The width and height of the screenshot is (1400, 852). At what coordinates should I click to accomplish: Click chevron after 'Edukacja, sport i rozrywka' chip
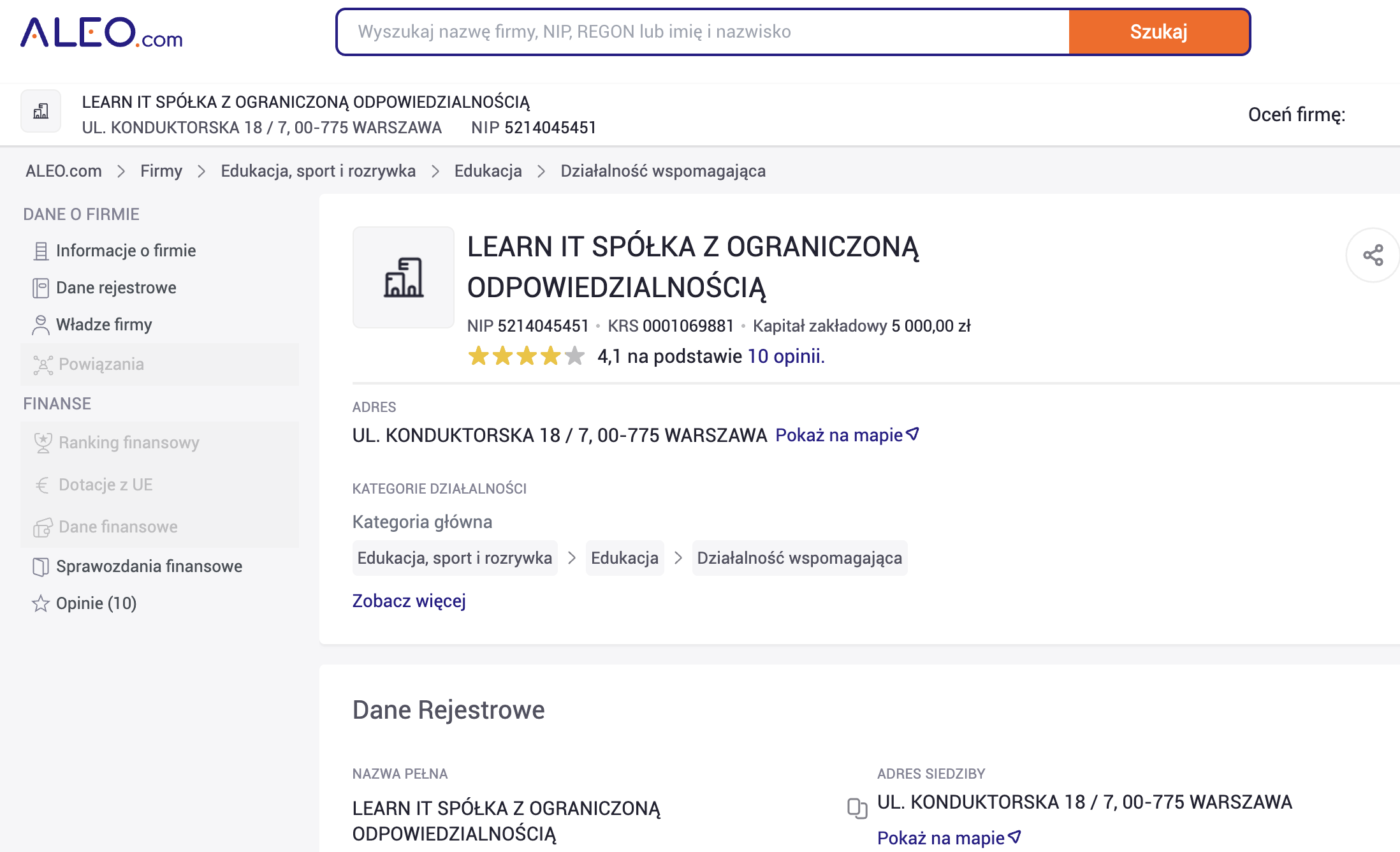(x=572, y=558)
